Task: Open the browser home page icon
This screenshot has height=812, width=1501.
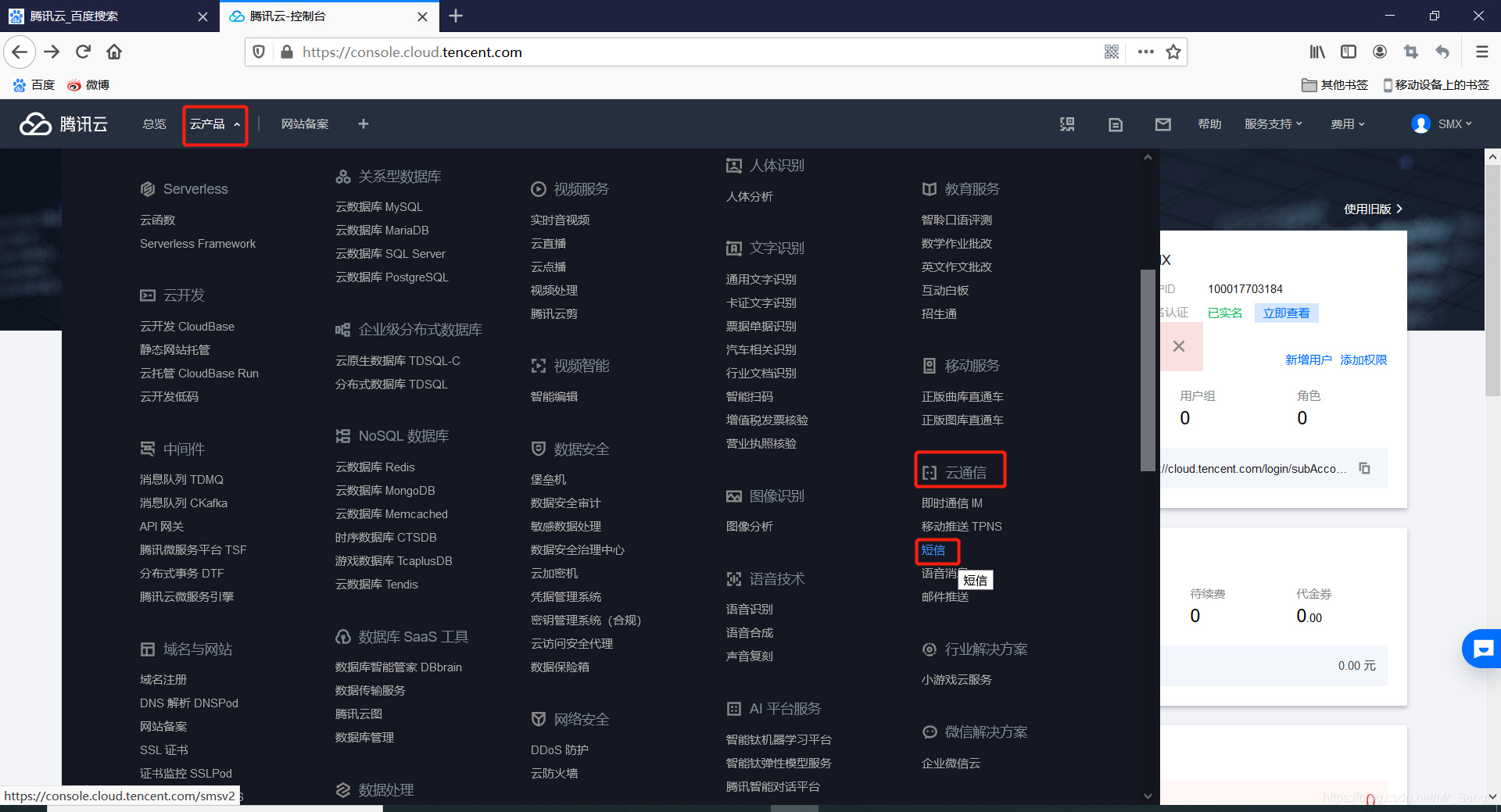Action: tap(114, 52)
